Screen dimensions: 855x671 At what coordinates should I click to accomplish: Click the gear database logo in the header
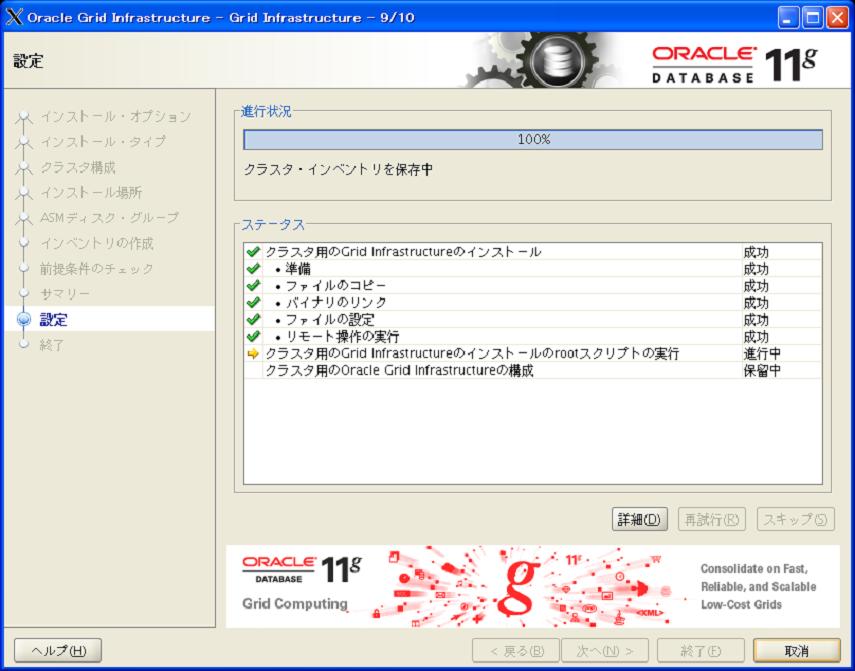(x=545, y=59)
